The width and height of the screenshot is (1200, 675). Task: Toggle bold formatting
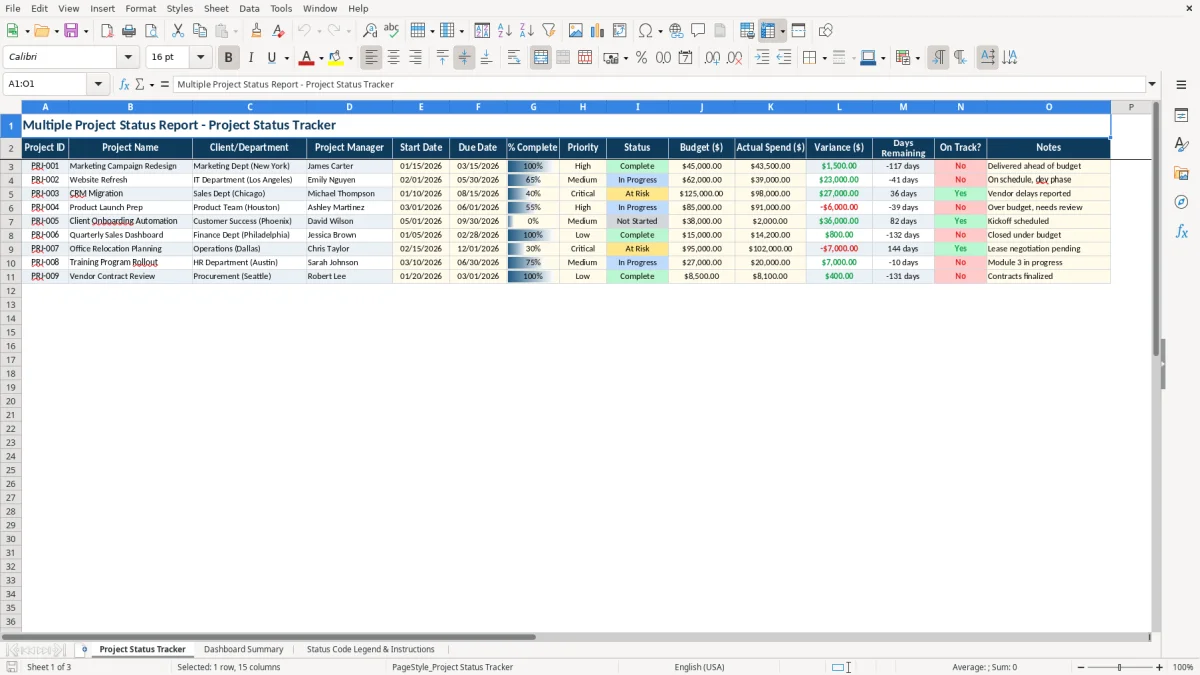click(228, 58)
